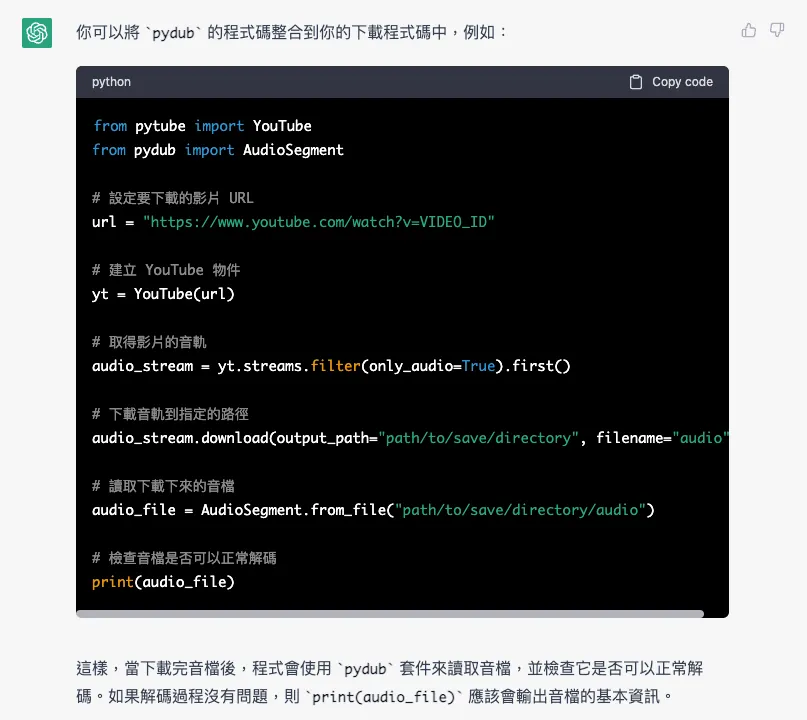Click the inline `print(audio_file)` in the closing paragraph
Viewport: 807px width, 720px height.
click(x=383, y=697)
